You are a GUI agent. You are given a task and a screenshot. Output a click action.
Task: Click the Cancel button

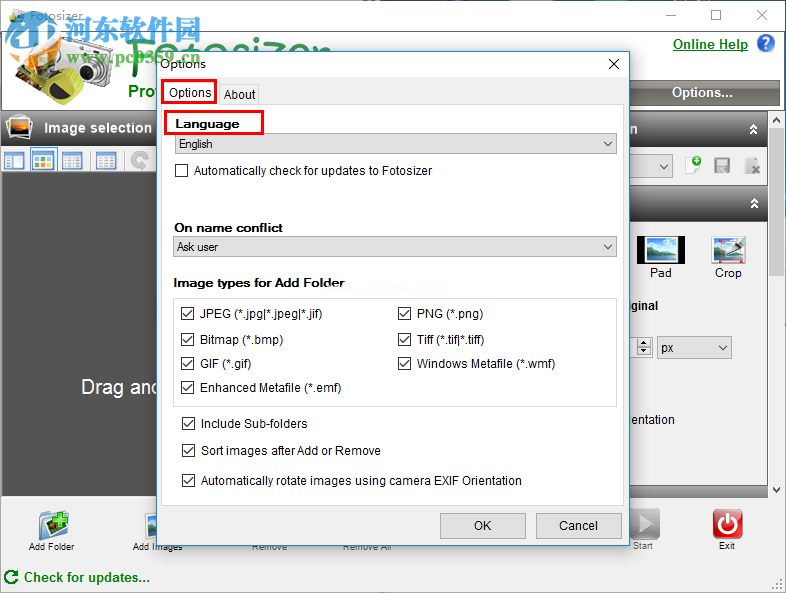(x=578, y=526)
